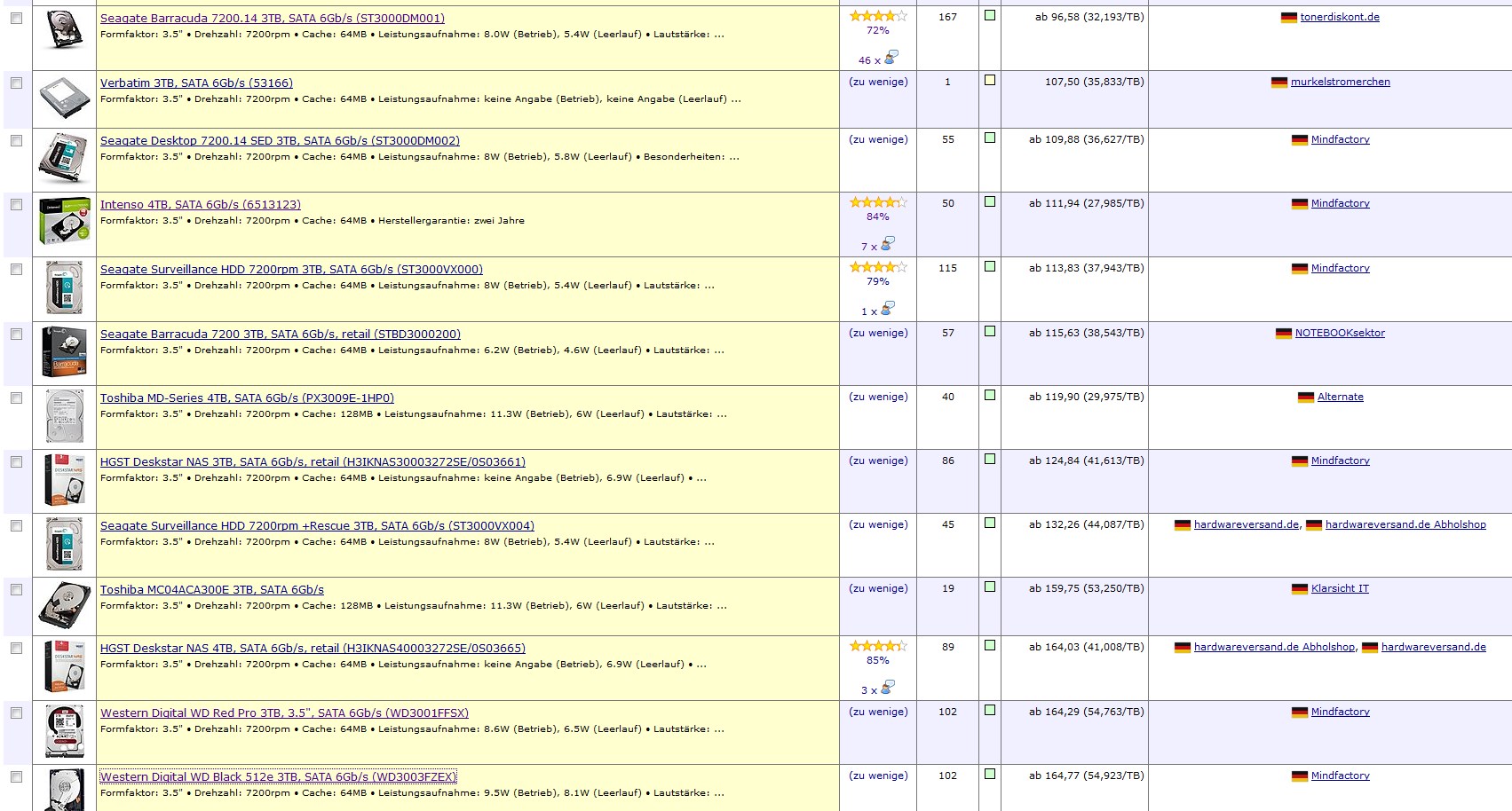1512x811 pixels.
Task: Click German flag beside NOTEBOOKsektor
Action: 1283,334
